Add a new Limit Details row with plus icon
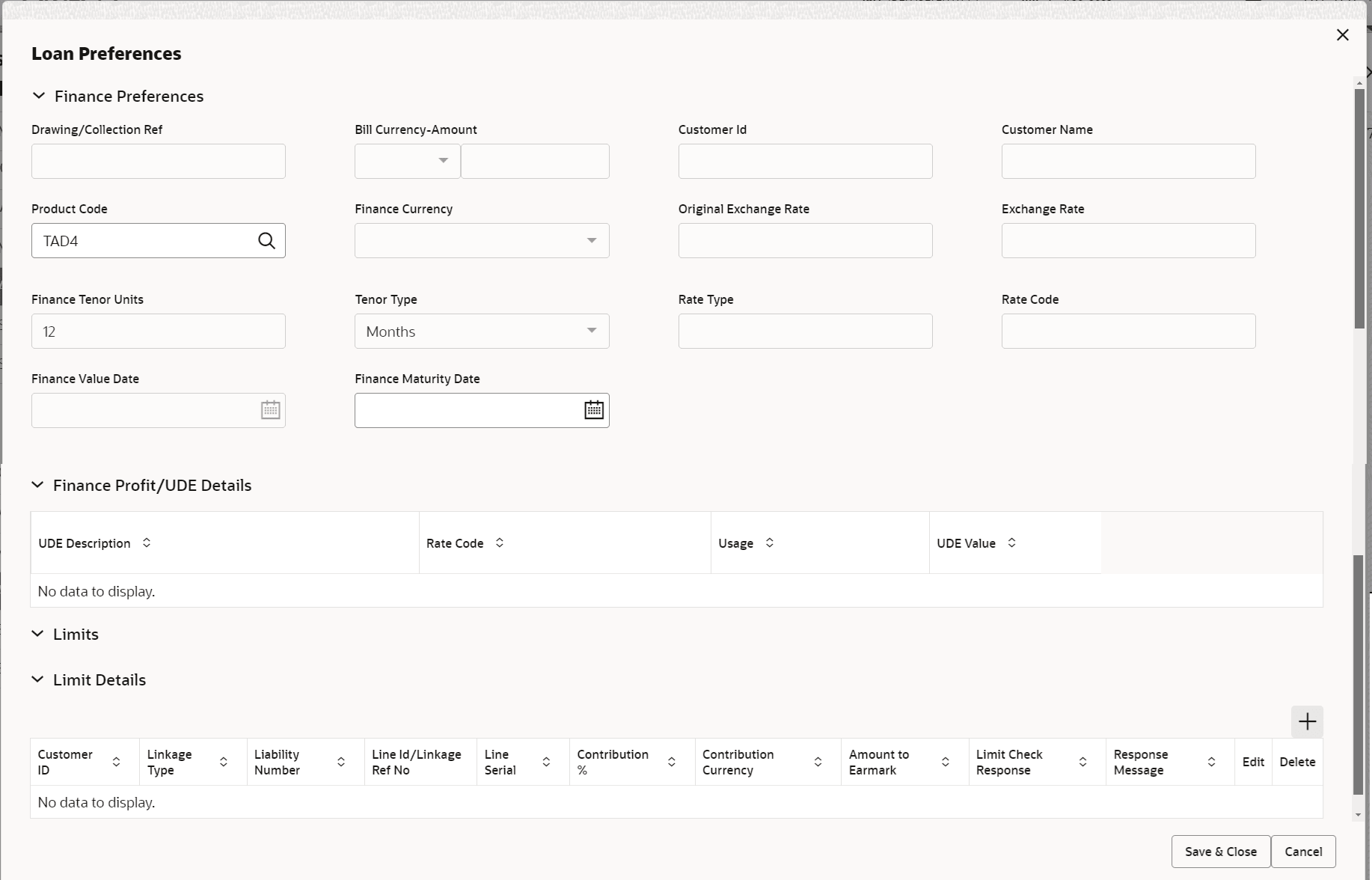 tap(1307, 721)
